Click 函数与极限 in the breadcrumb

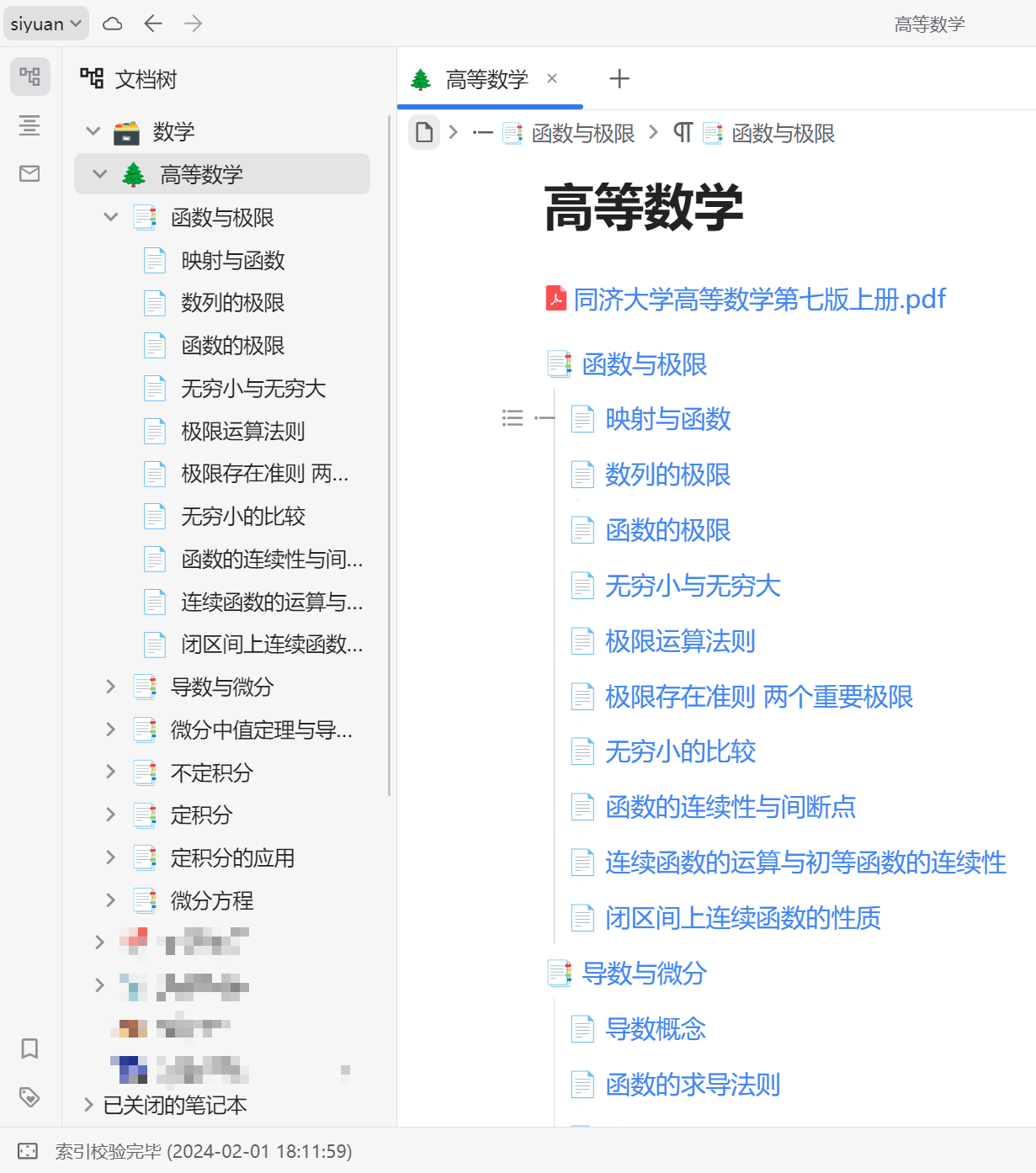coord(582,133)
